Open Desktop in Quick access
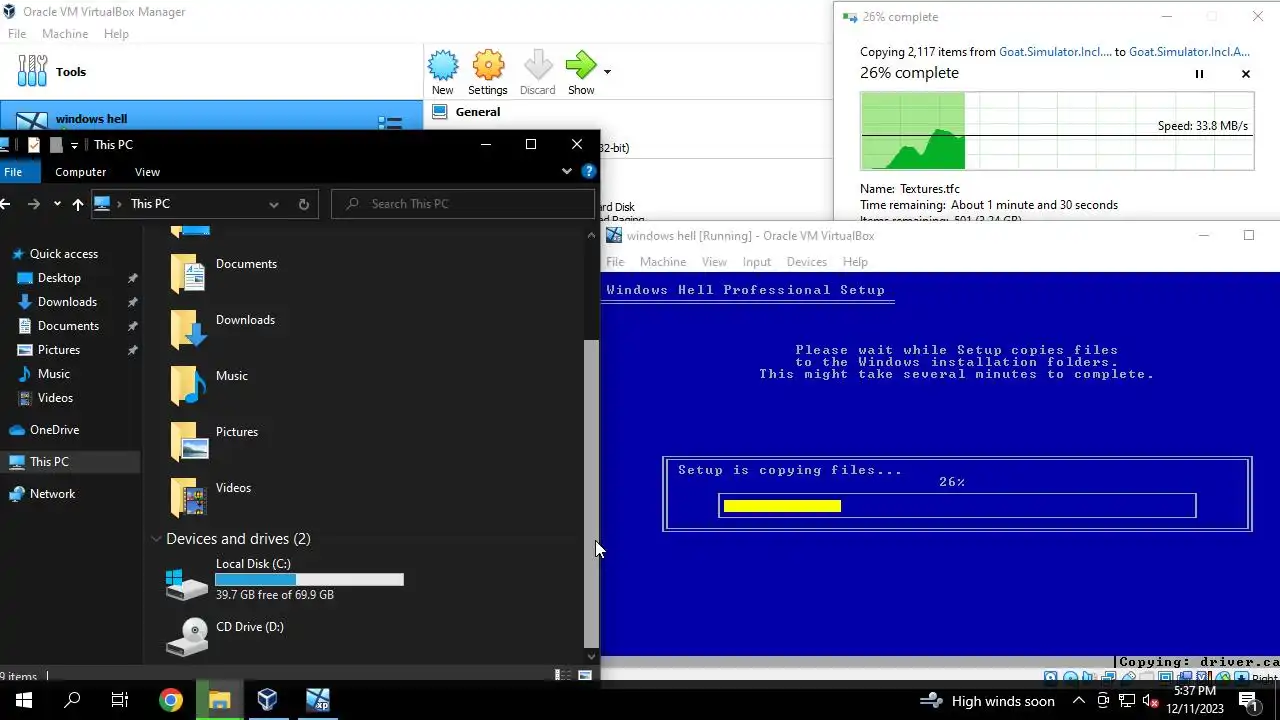This screenshot has width=1280, height=720. (59, 278)
